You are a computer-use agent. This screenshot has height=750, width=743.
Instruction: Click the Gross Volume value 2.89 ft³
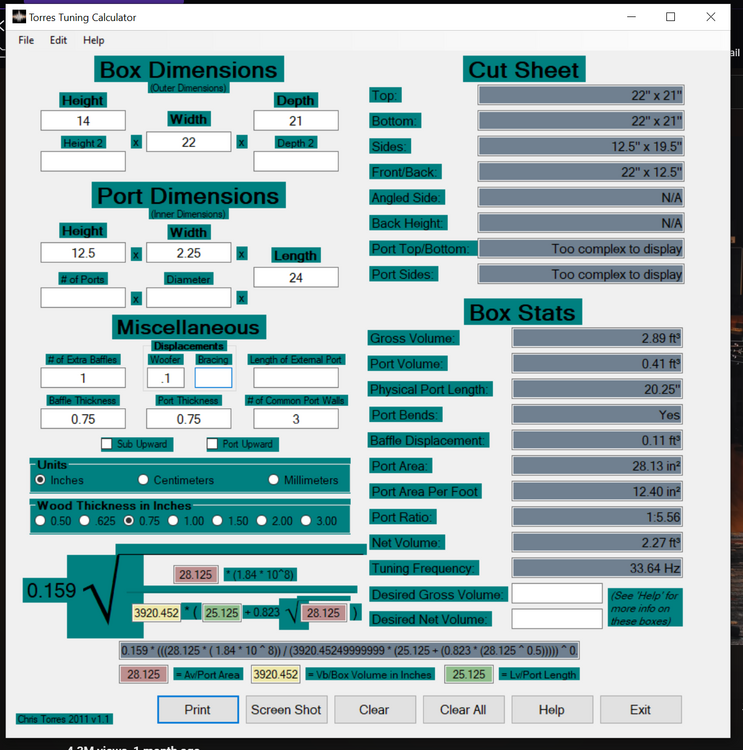click(597, 338)
